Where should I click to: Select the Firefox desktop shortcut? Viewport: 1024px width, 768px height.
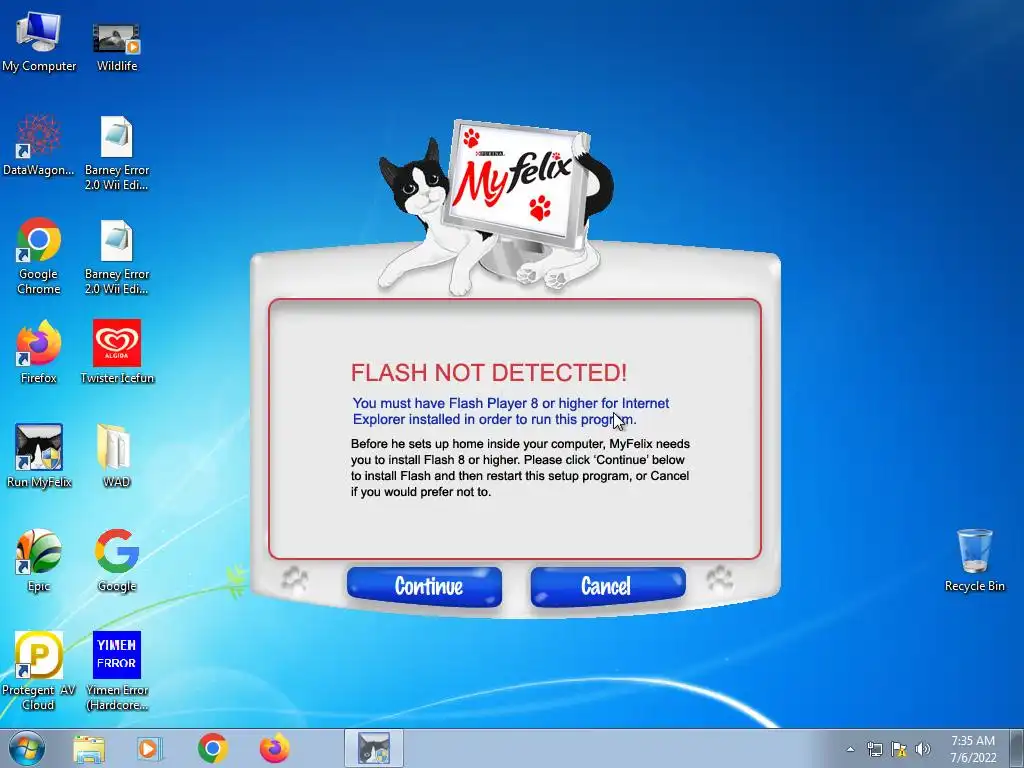tap(39, 351)
